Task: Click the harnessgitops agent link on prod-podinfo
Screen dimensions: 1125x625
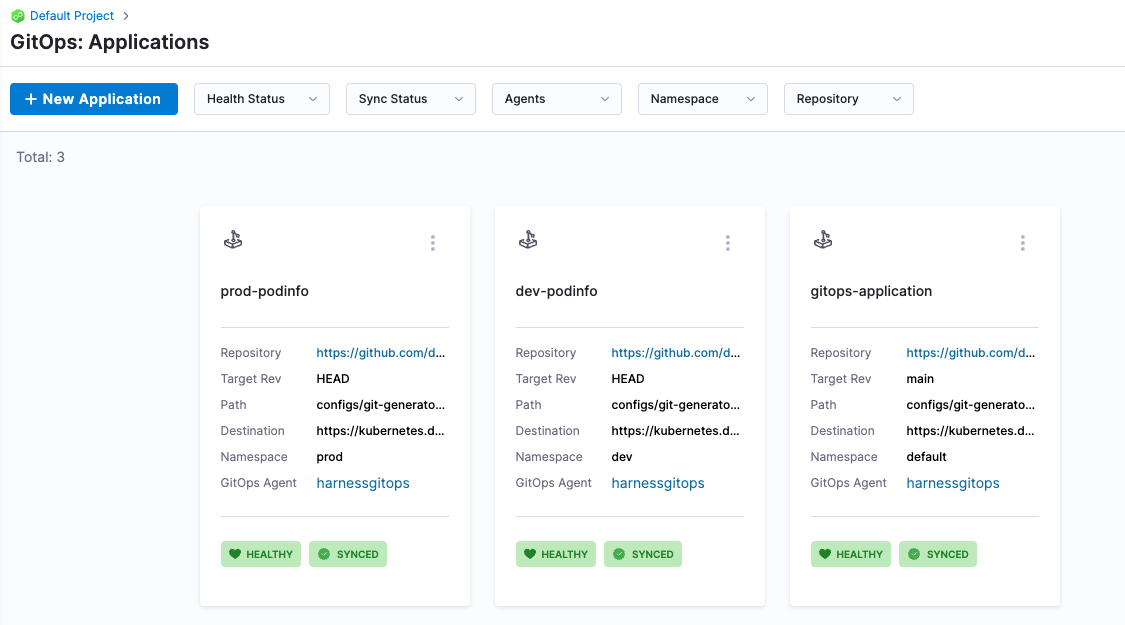Action: pyautogui.click(x=362, y=482)
